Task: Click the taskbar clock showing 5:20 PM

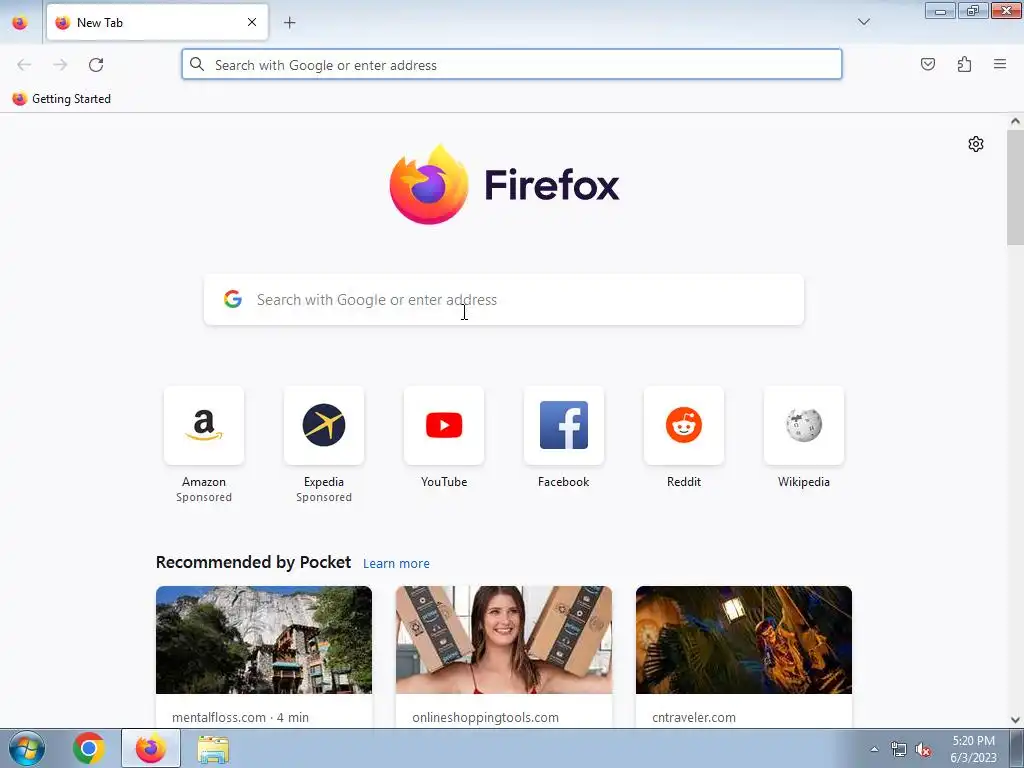Action: tap(973, 749)
